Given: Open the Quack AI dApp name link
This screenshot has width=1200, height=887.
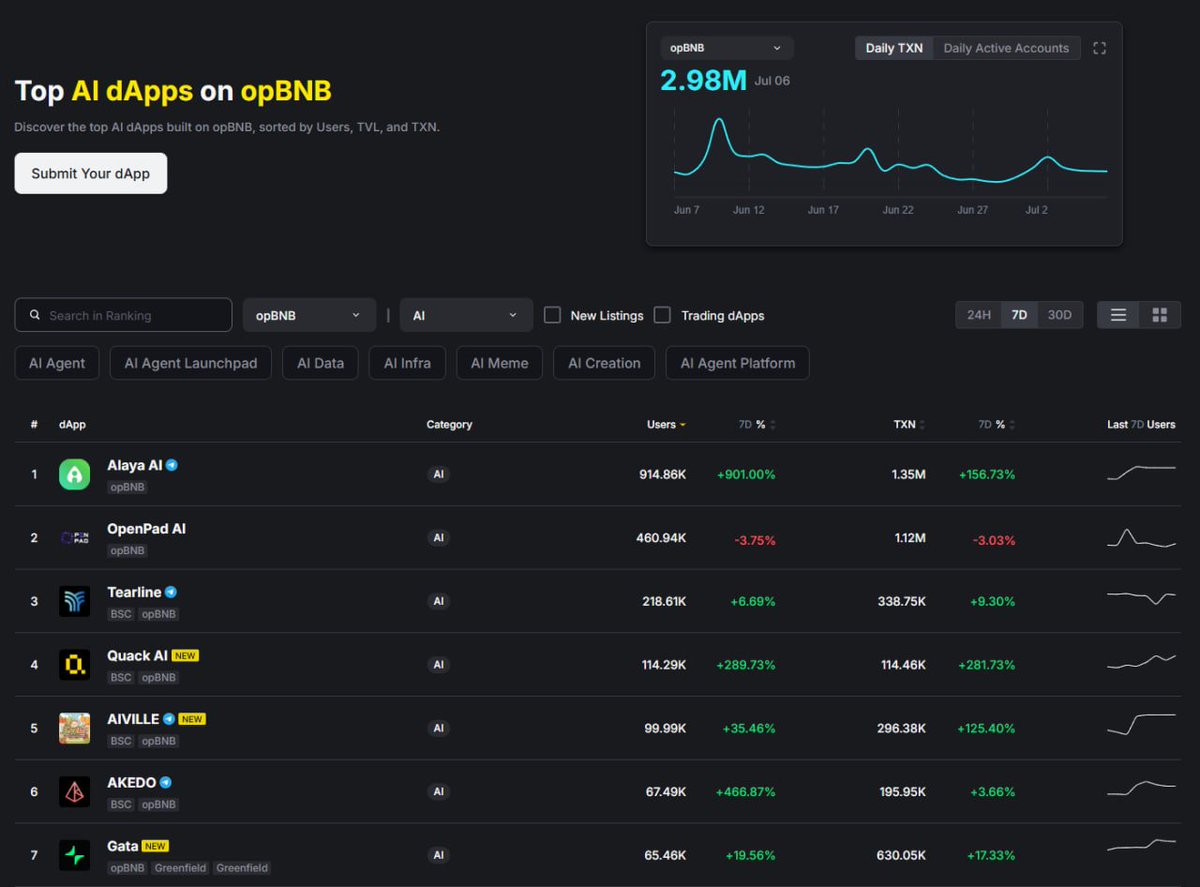Looking at the screenshot, I should coord(137,656).
